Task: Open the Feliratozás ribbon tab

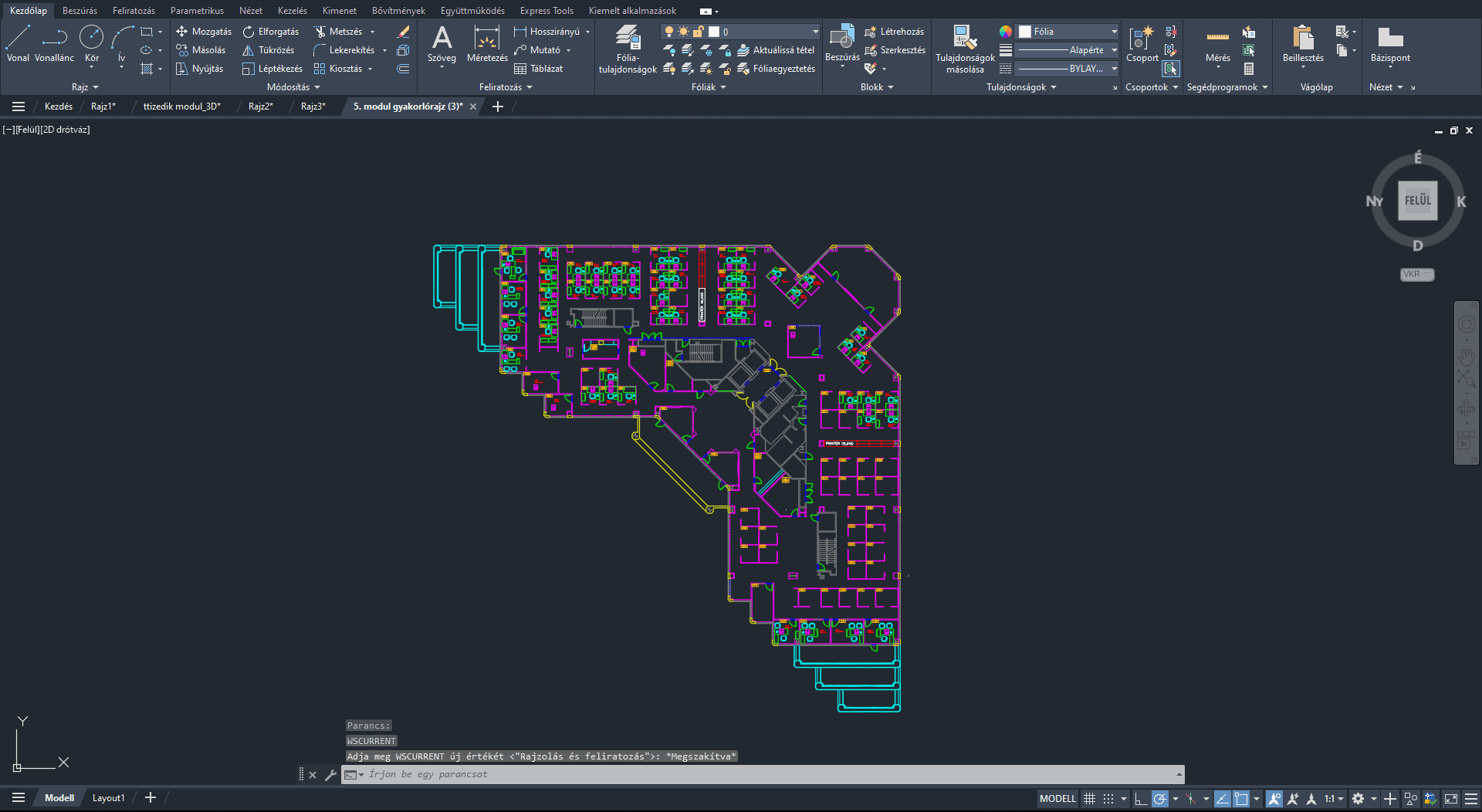Action: 134,11
